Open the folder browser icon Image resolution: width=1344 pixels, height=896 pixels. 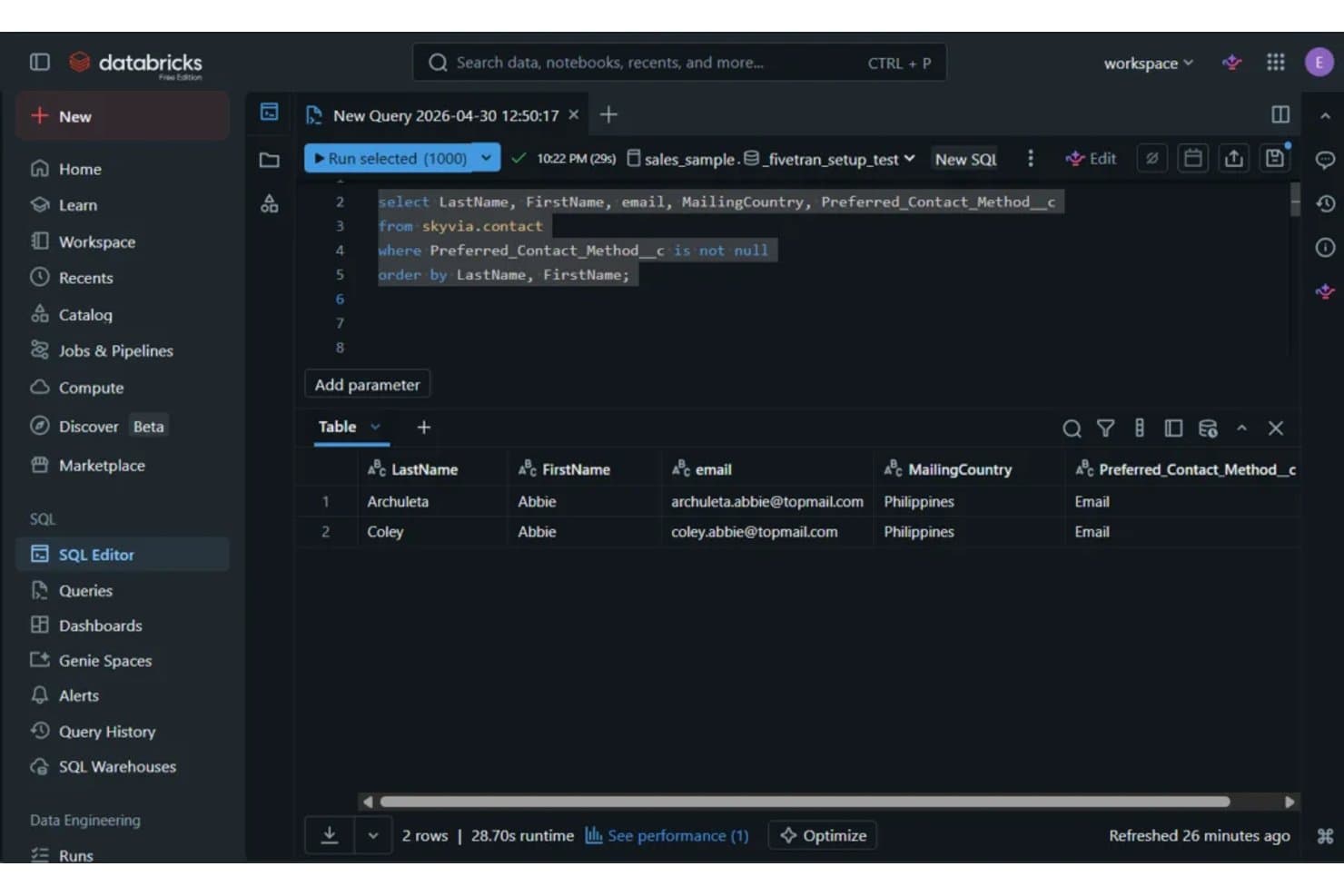point(270,161)
